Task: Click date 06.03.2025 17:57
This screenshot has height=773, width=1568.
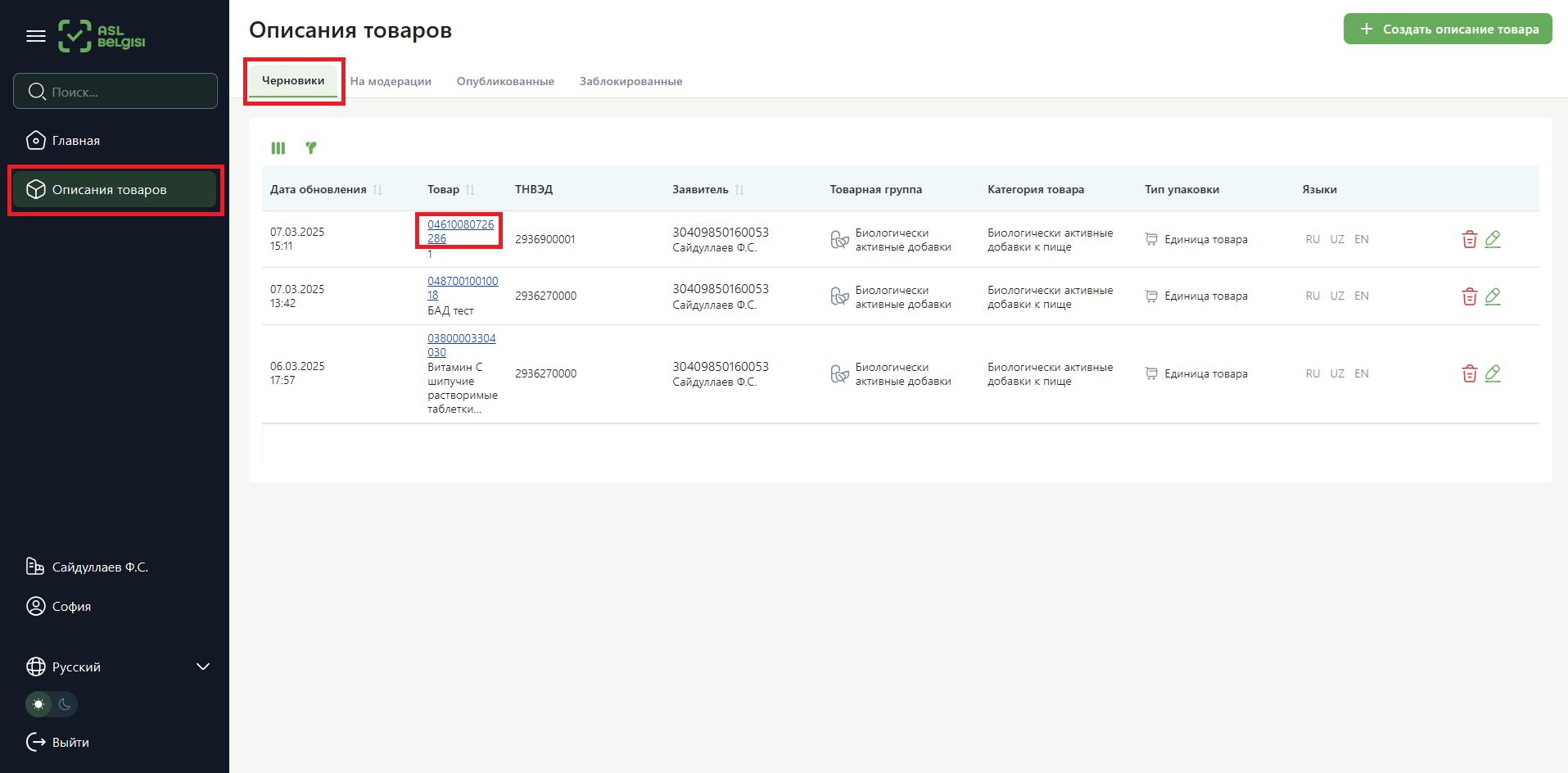Action: pyautogui.click(x=297, y=373)
